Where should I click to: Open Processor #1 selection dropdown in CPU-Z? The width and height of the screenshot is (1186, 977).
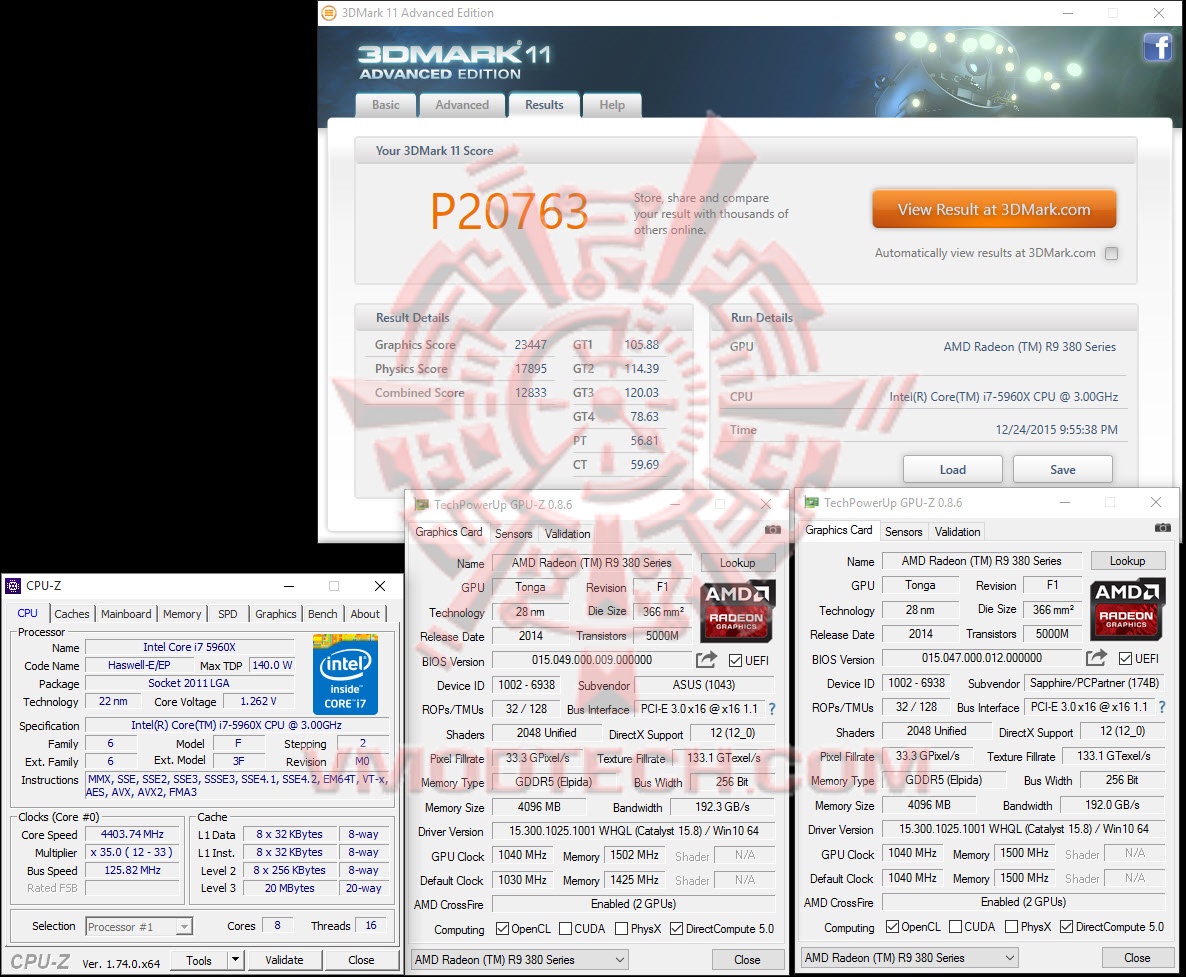pos(139,926)
